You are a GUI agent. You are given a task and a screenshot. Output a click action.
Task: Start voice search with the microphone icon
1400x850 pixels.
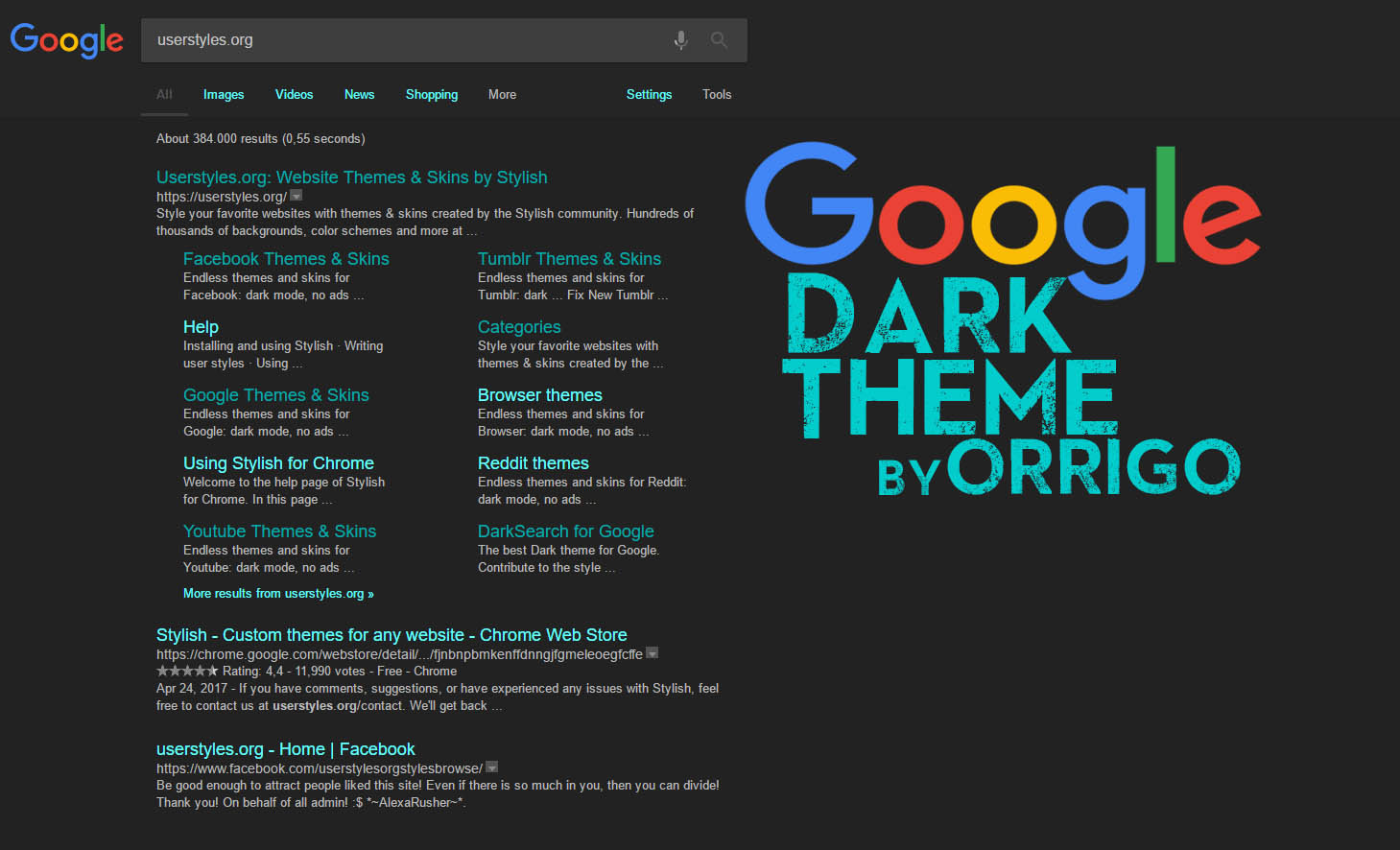[x=680, y=40]
